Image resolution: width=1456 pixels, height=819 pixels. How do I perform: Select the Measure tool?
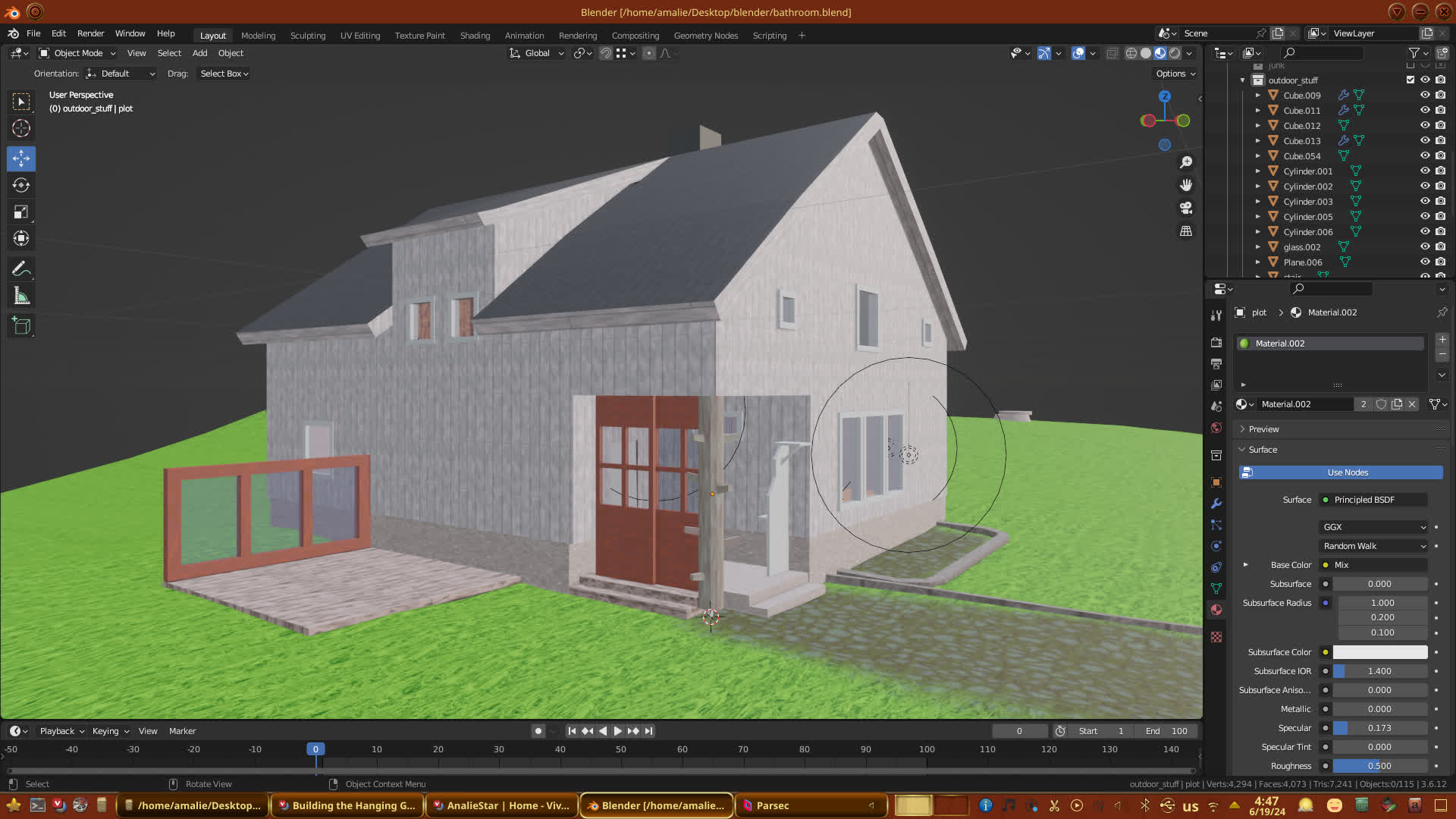click(x=21, y=297)
